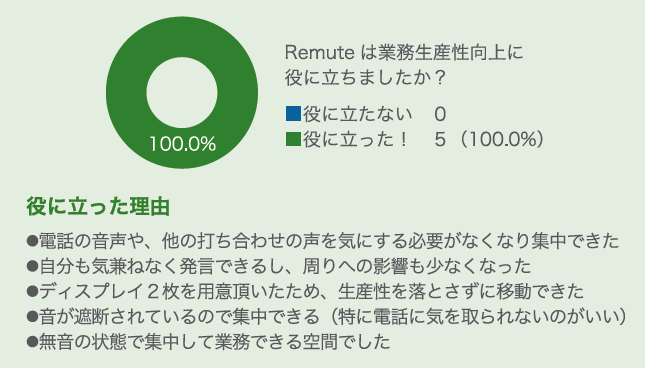Image resolution: width=645 pixels, height=368 pixels.
Task: Click the Remute は業務生産性向上に question title
Action: 404,53
